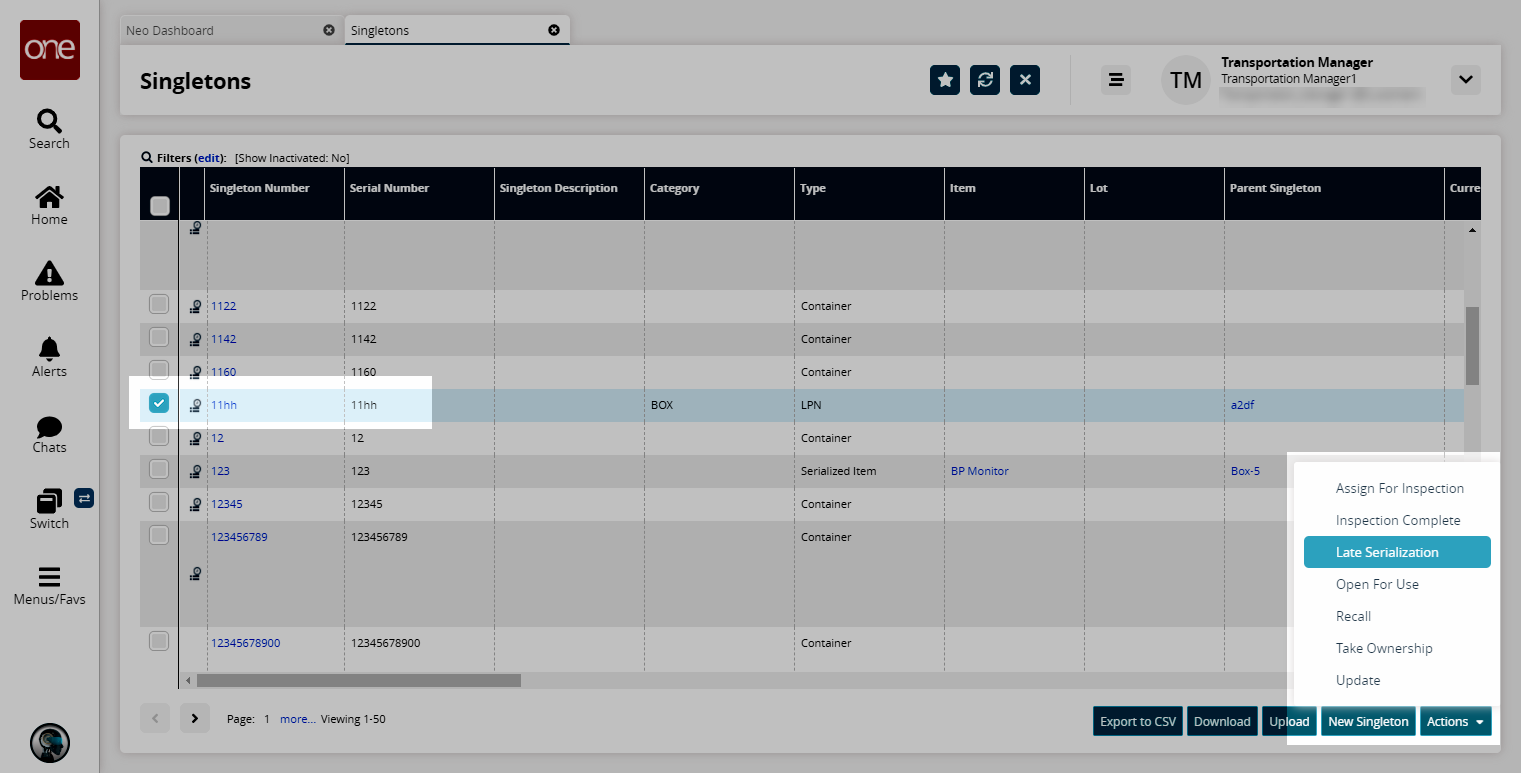The width and height of the screenshot is (1521, 773).
Task: Check the select-all checkbox in table header
Action: [x=159, y=206]
